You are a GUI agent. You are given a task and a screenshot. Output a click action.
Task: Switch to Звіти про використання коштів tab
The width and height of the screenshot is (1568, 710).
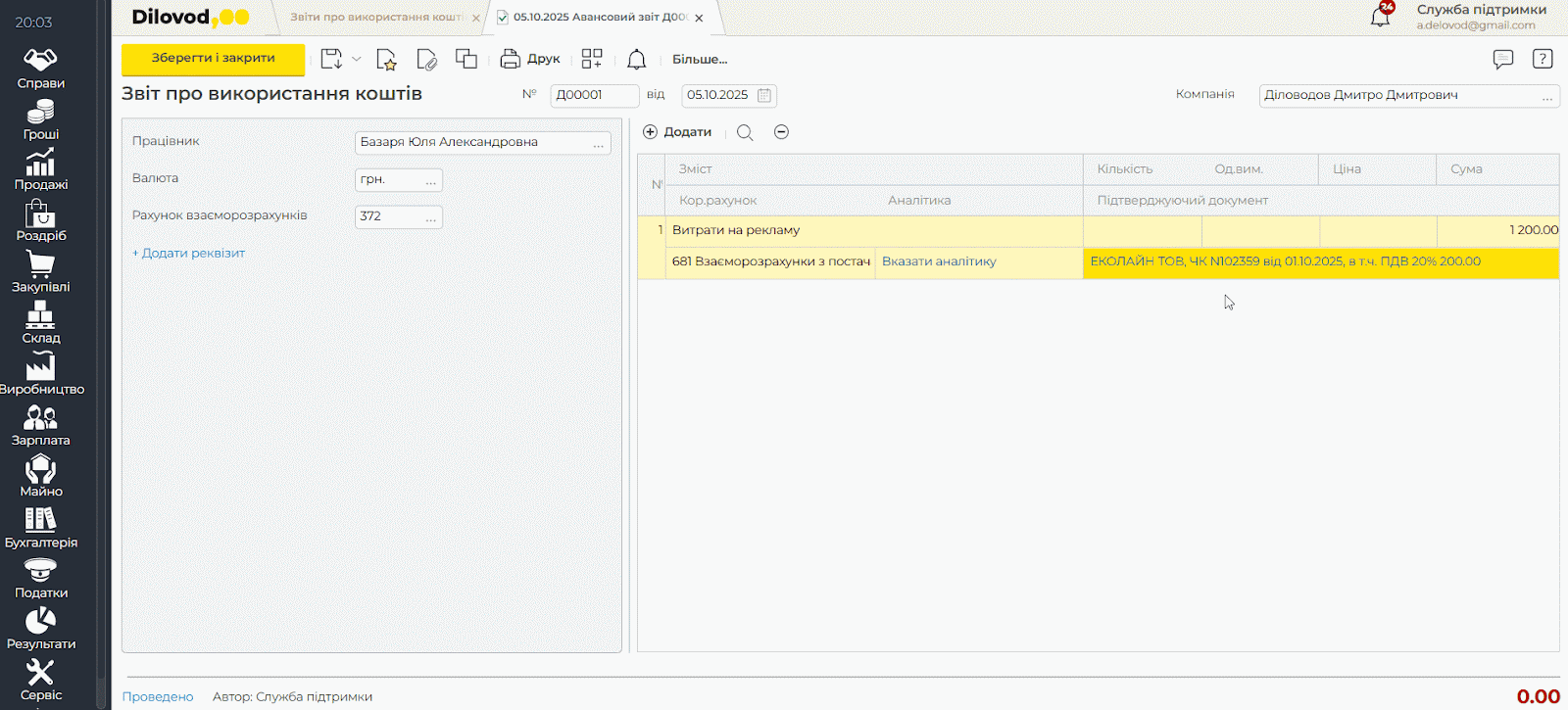click(x=377, y=18)
